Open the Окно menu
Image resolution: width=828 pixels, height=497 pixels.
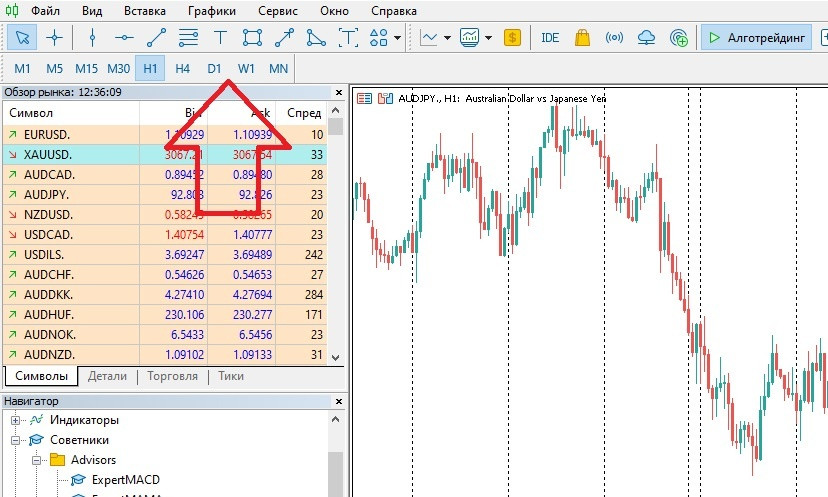[334, 11]
